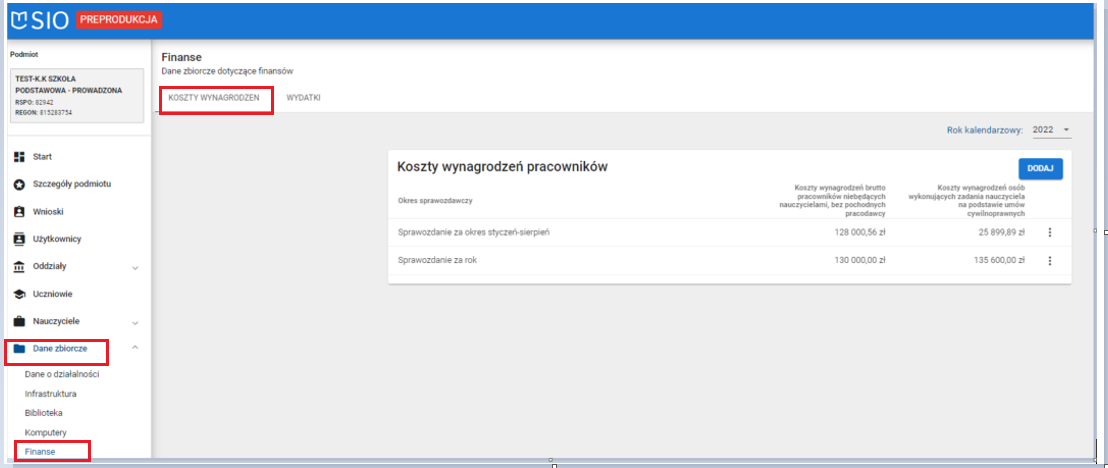Collapse the Dane zbiorcze section
The image size is (1108, 468).
pyautogui.click(x=135, y=349)
